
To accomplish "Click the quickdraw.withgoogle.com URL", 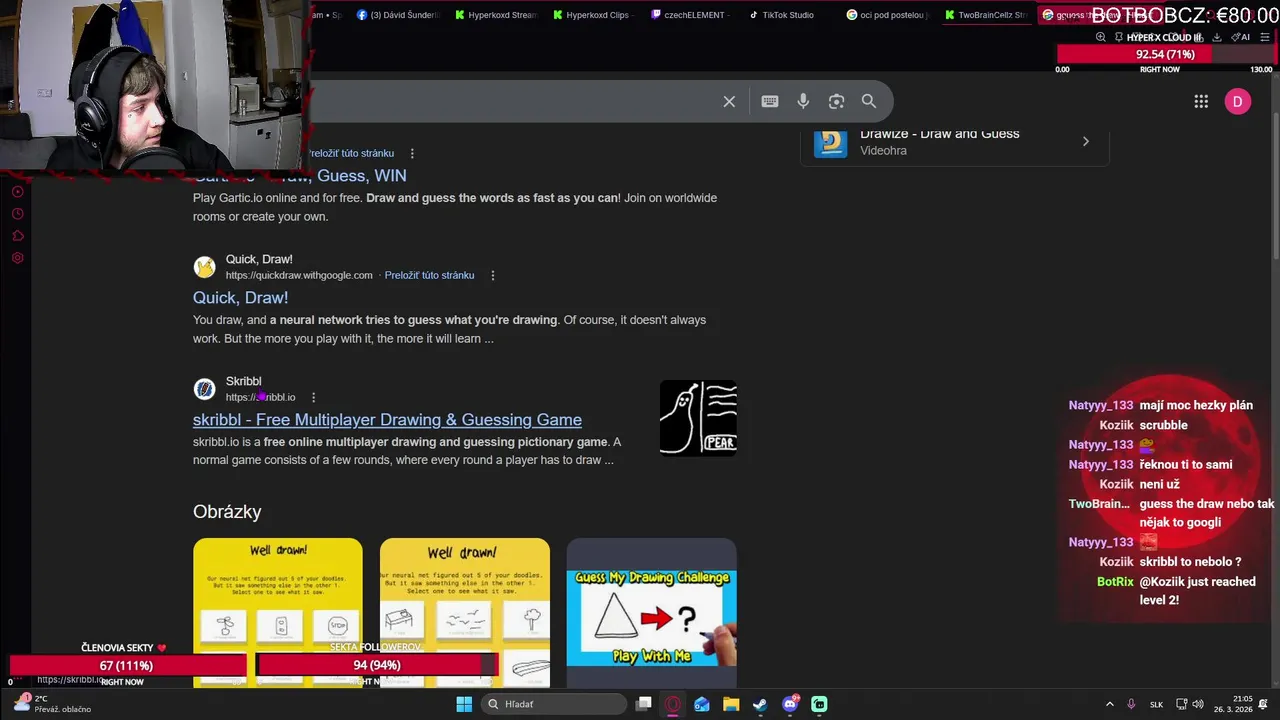I will tap(299, 275).
